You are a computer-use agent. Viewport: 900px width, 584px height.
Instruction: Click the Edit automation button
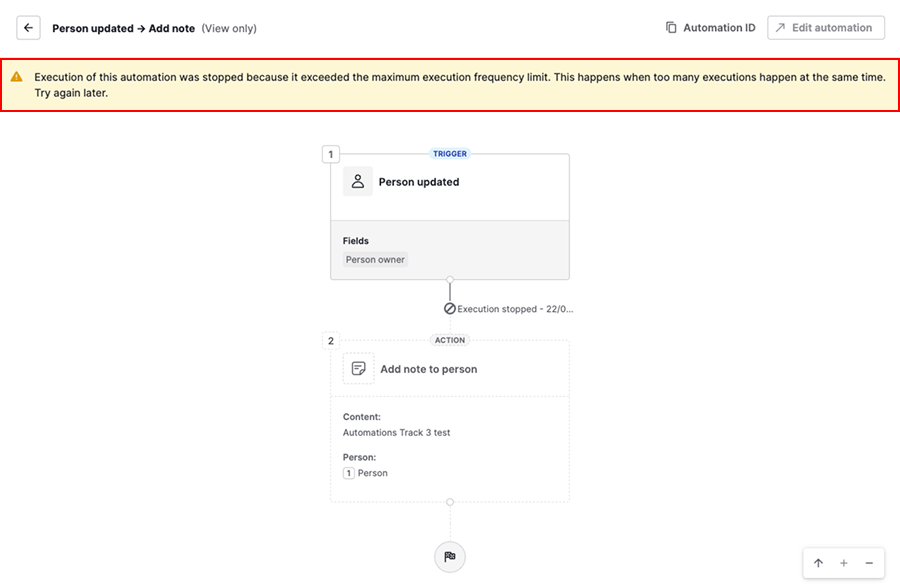[826, 28]
